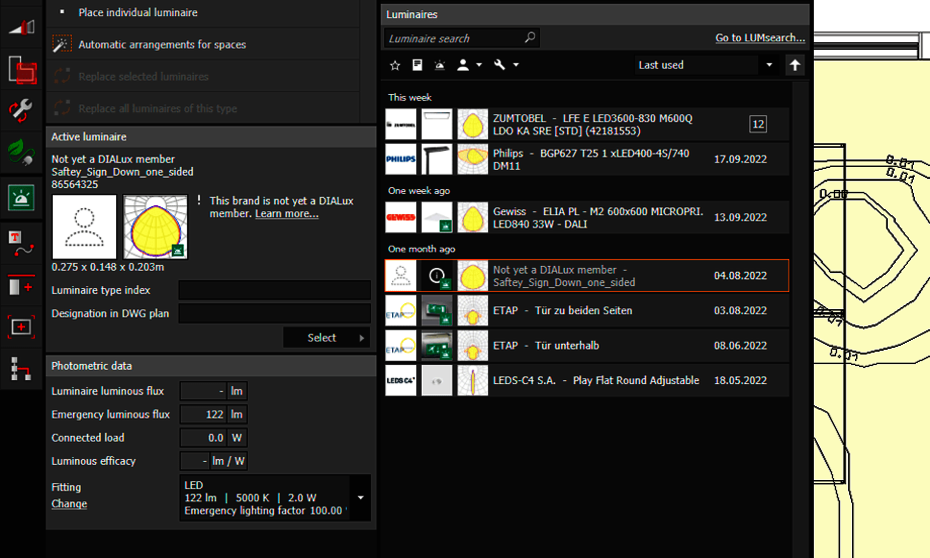Select Automatic arrangements for spaces
Viewport: 930px width, 558px height.
[161, 45]
